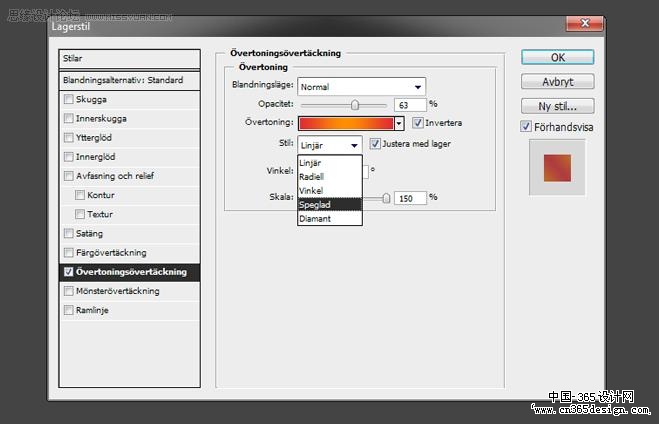Enable the Mönsterövertäckning checkbox
The height and width of the screenshot is (424, 659).
tap(69, 291)
